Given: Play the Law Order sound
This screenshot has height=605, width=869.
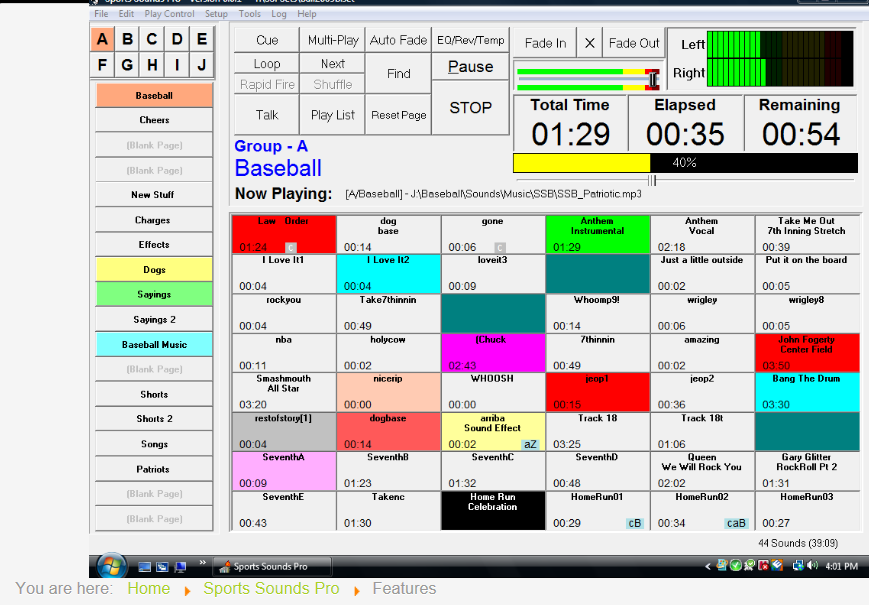Looking at the screenshot, I should pos(284,234).
